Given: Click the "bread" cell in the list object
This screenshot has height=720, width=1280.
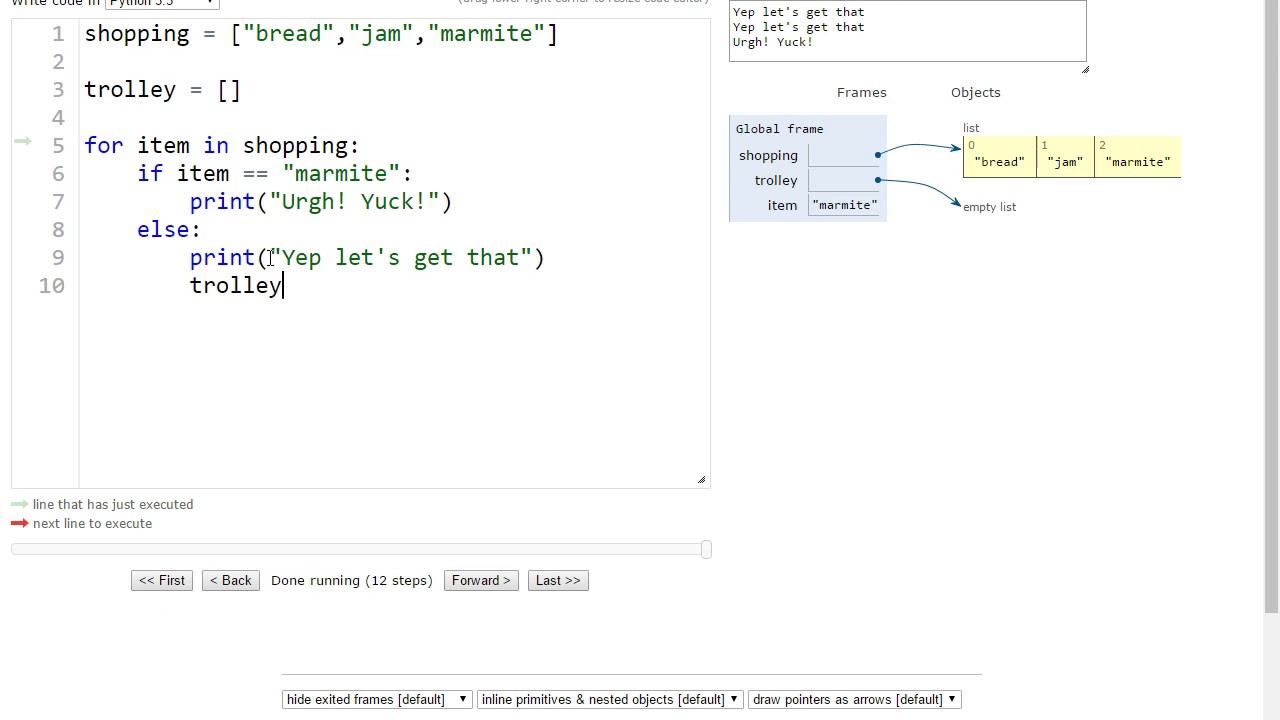Looking at the screenshot, I should coord(999,161).
